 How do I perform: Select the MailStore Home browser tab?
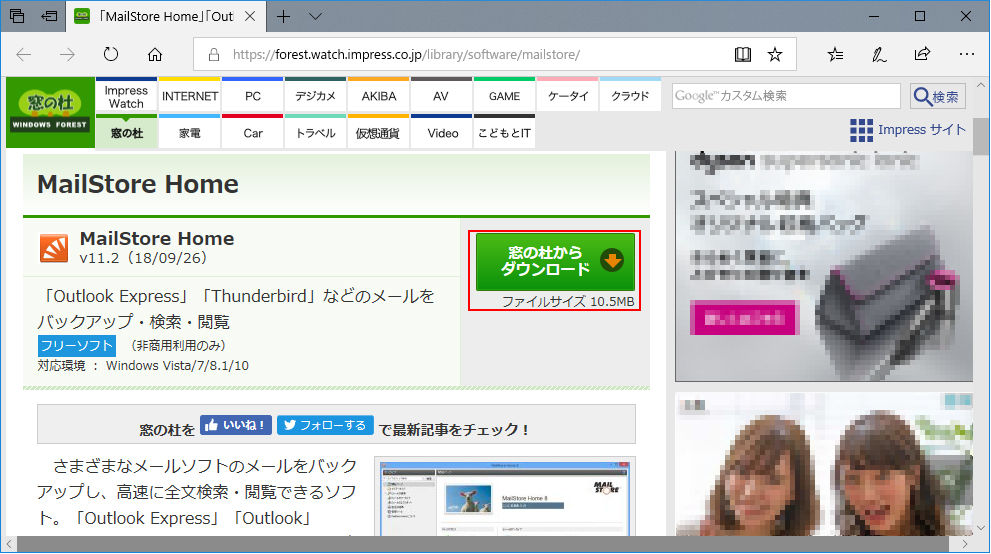click(x=167, y=16)
